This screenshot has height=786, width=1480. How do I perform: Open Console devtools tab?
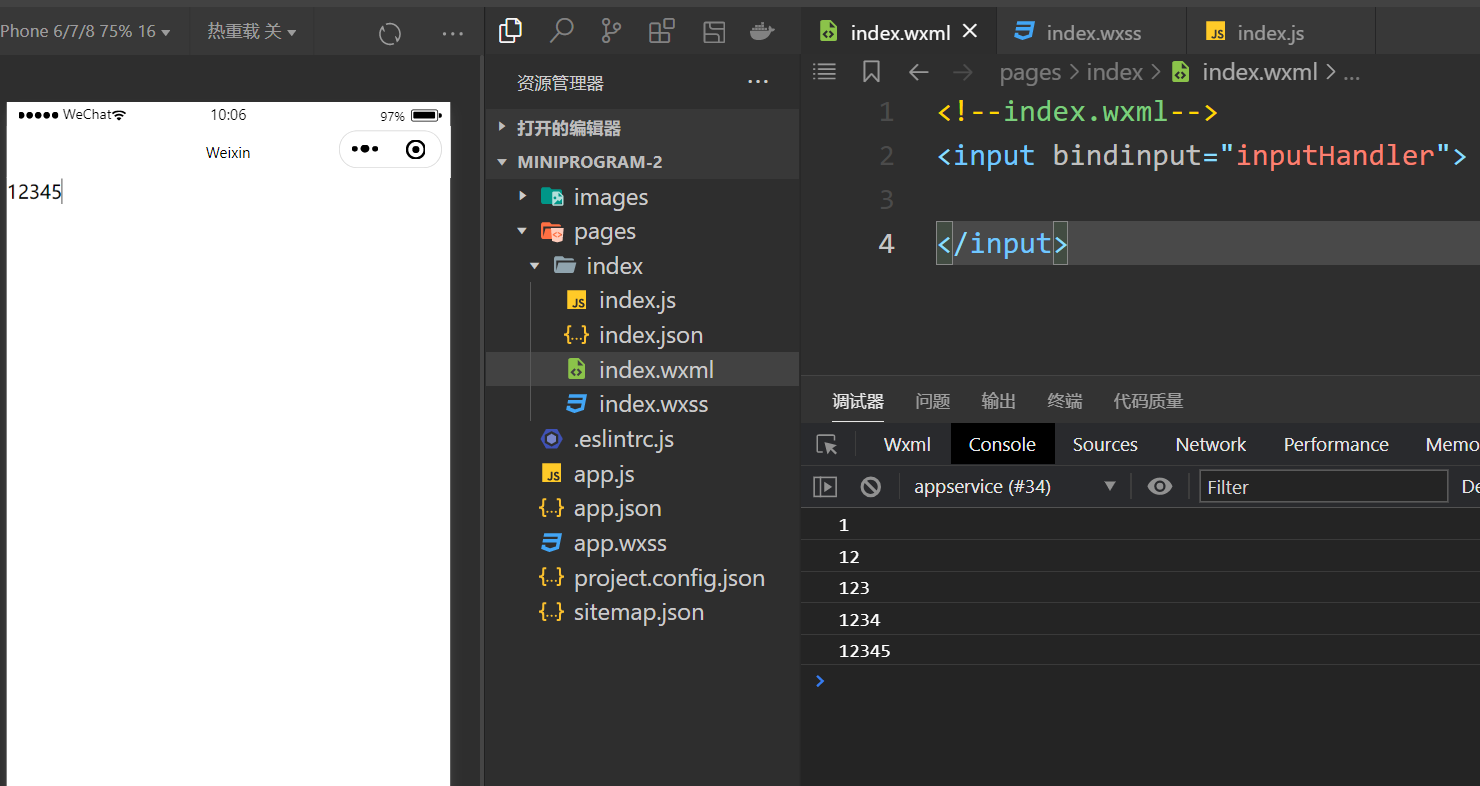pyautogui.click(x=1002, y=445)
